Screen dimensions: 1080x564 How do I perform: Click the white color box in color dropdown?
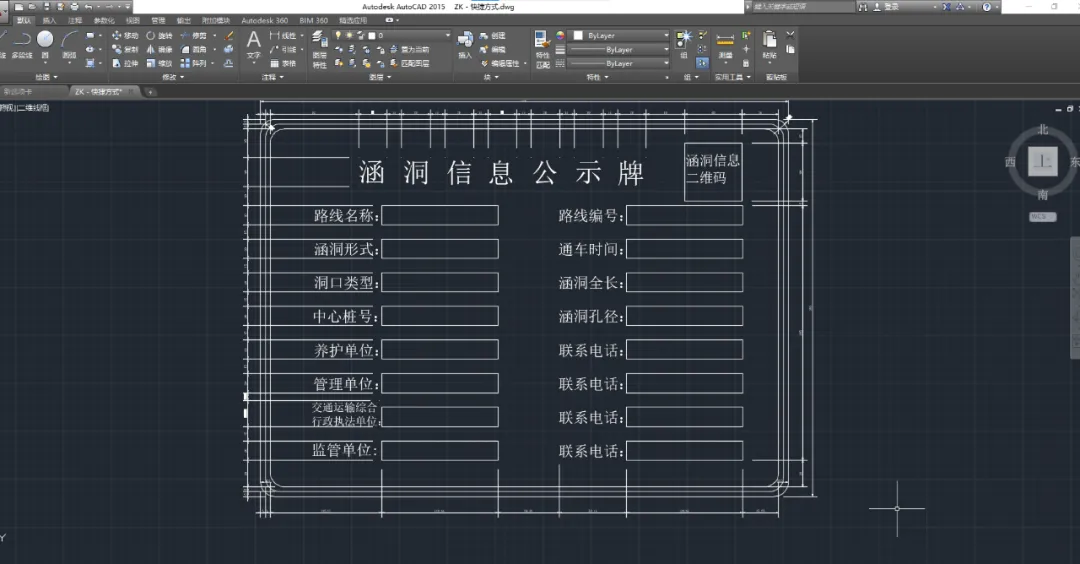point(579,35)
